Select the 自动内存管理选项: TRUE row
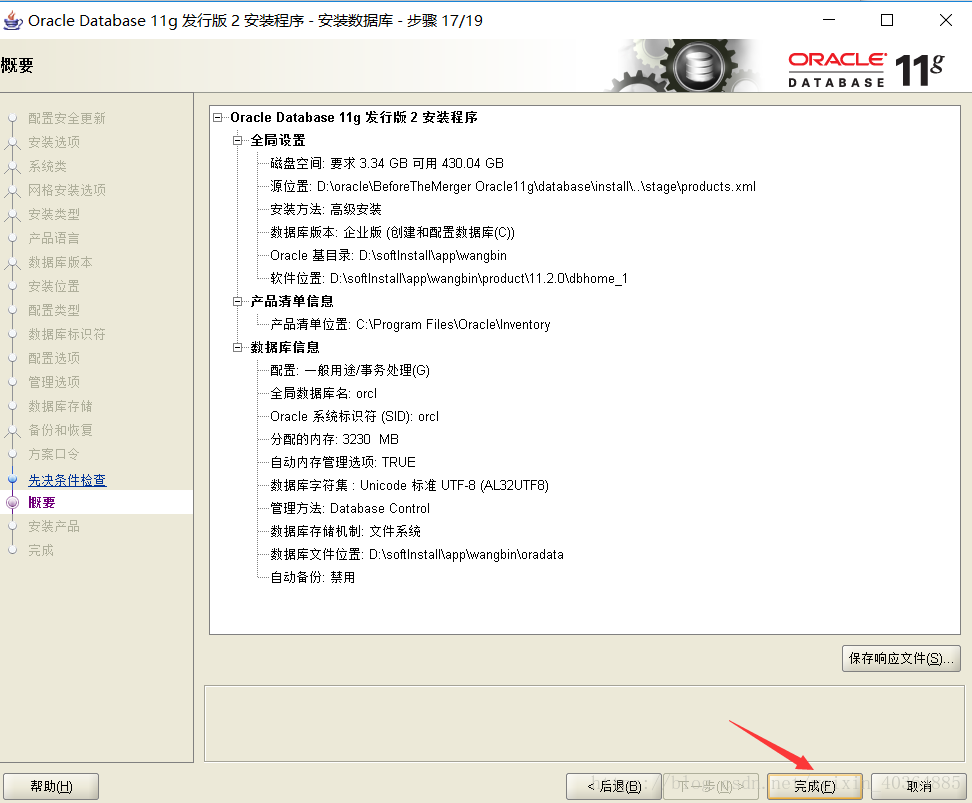Viewport: 972px width, 803px height. [x=343, y=462]
